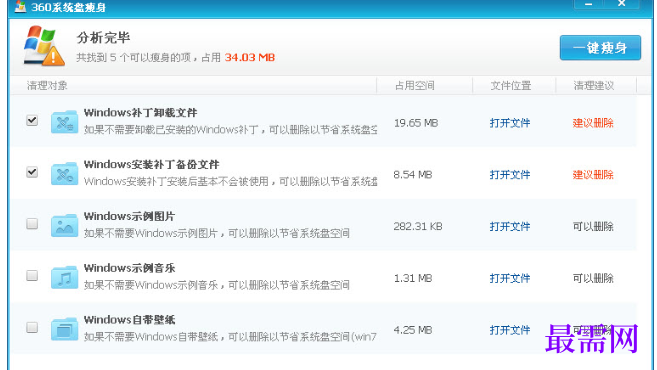
Task: Check the Windows示例图片 checkbox
Action: [x=32, y=224]
